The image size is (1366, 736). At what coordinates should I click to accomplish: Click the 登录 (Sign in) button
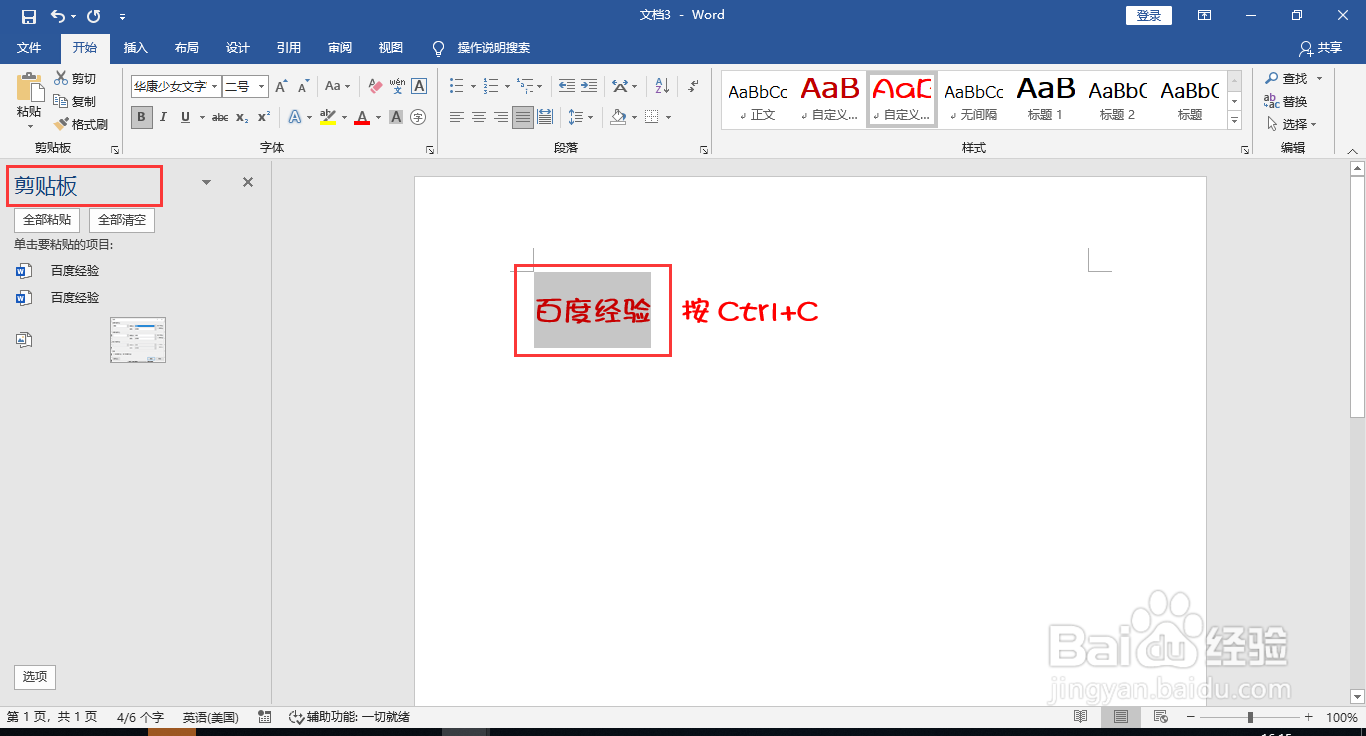pyautogui.click(x=1149, y=15)
